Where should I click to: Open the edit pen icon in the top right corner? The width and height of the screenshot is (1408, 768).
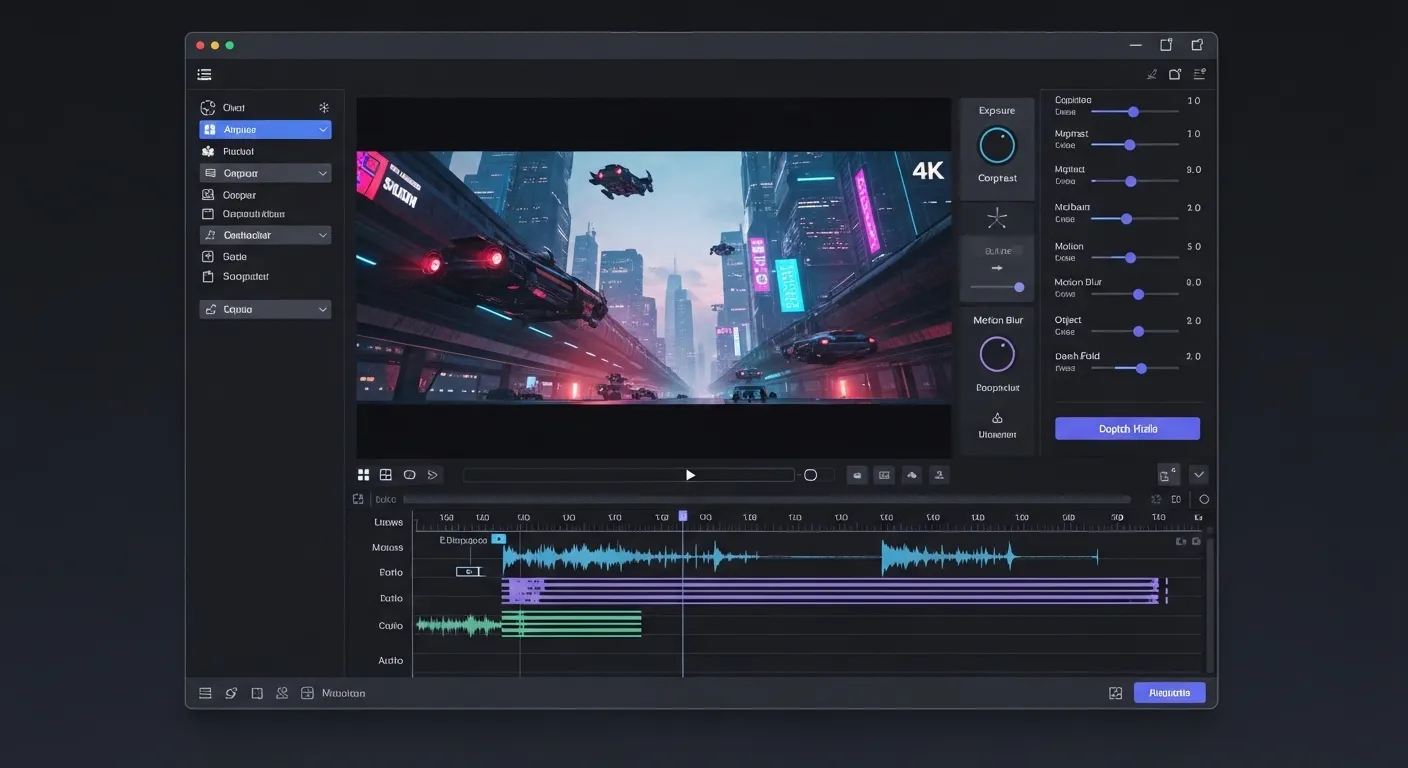click(x=1151, y=74)
